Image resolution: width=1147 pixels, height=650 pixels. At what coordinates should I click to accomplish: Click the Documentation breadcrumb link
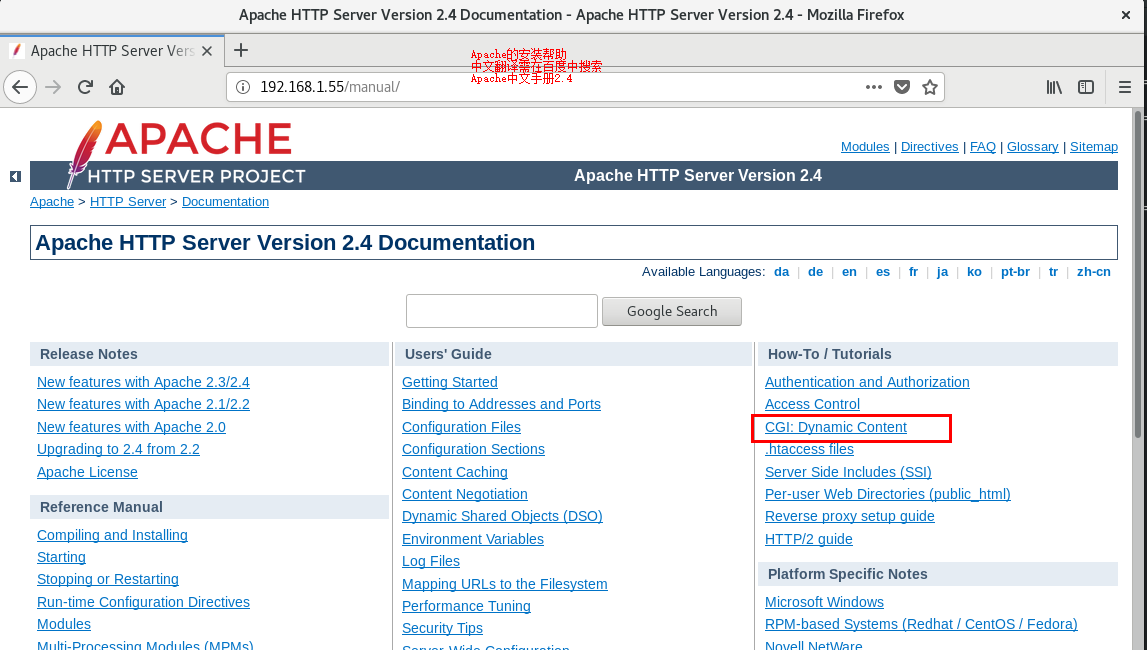(x=225, y=201)
